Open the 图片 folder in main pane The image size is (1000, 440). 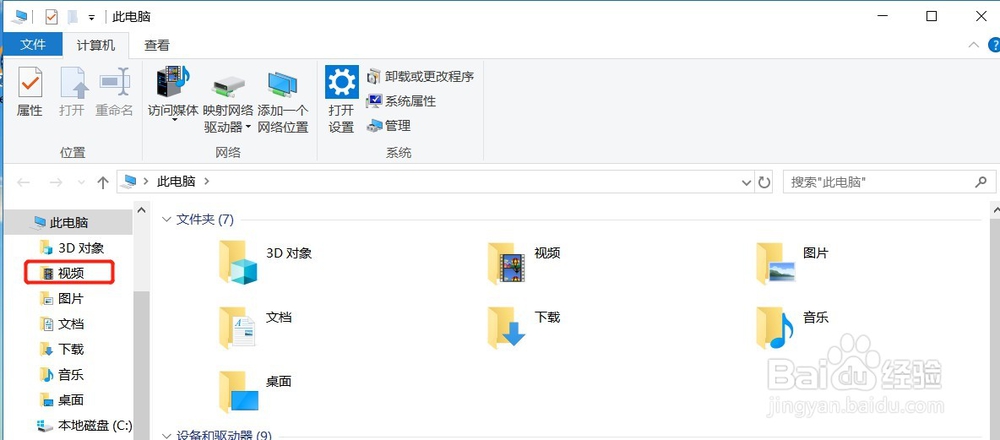[793, 261]
